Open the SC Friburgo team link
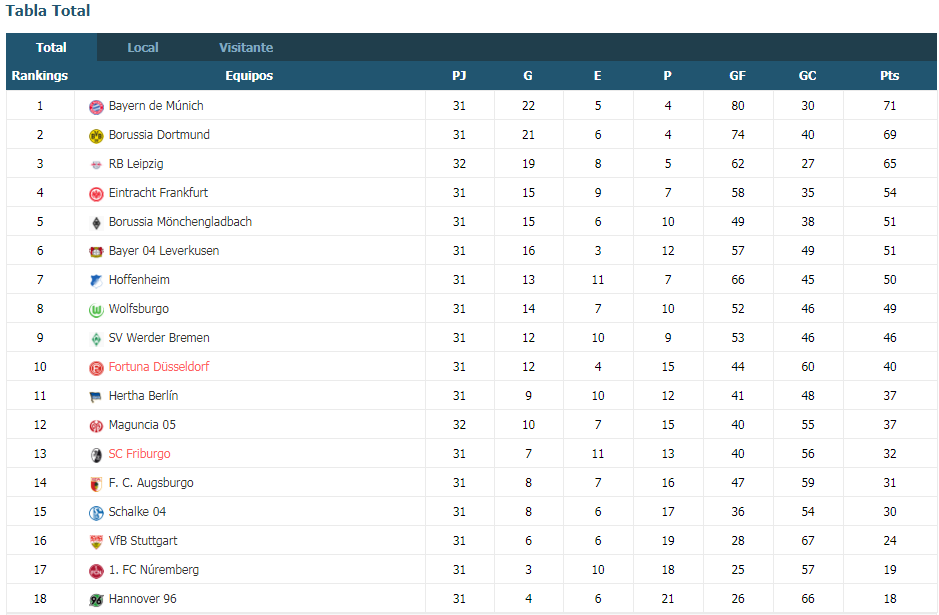This screenshot has height=615, width=939. (139, 454)
